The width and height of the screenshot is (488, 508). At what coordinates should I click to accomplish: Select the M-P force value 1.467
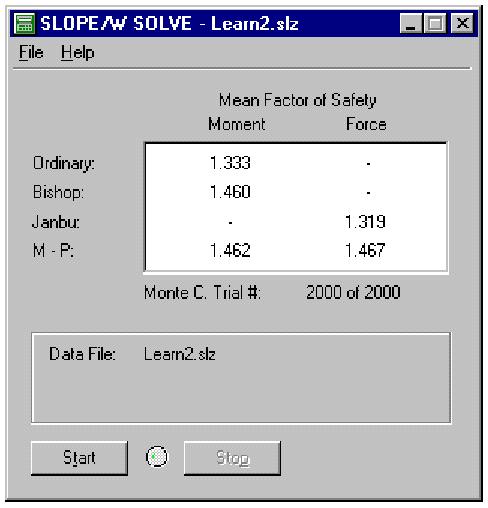point(365,250)
